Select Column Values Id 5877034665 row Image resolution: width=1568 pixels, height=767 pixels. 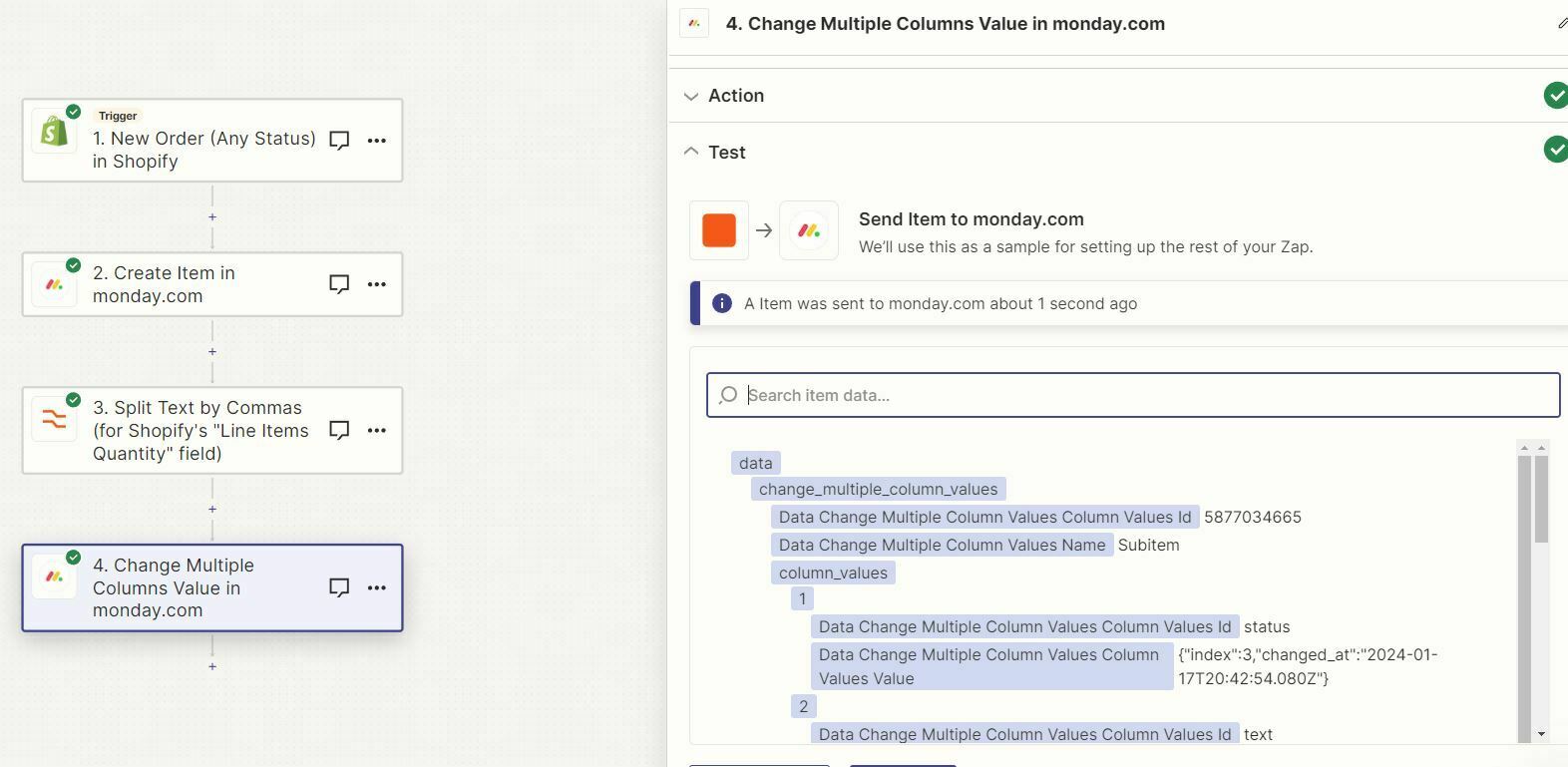[x=1036, y=517]
